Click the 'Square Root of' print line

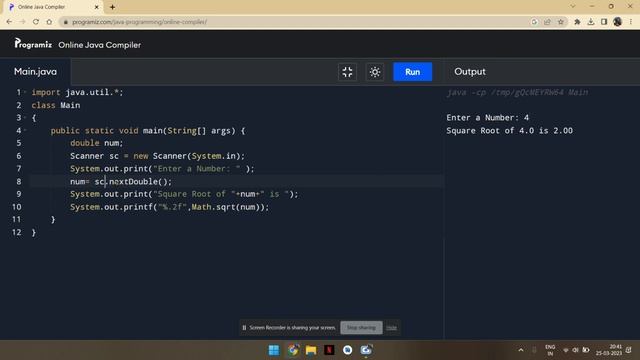point(184,194)
